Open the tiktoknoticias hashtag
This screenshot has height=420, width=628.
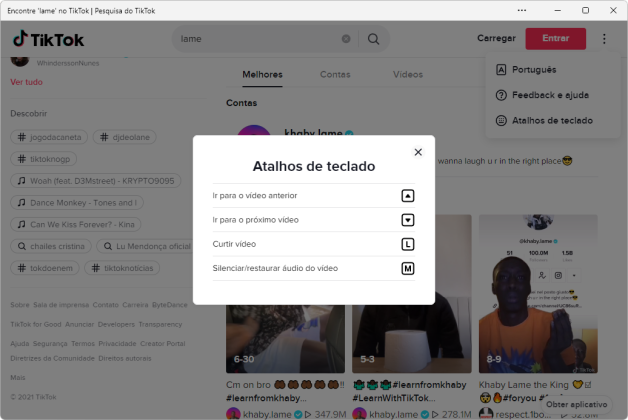(122, 268)
